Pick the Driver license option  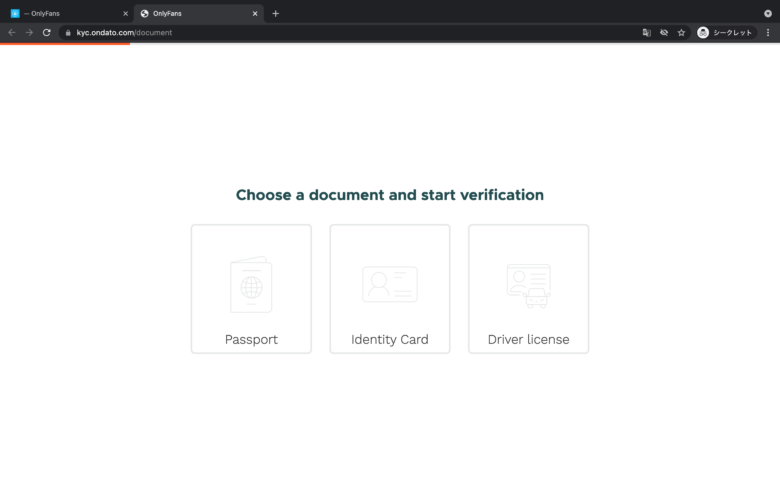[528, 289]
